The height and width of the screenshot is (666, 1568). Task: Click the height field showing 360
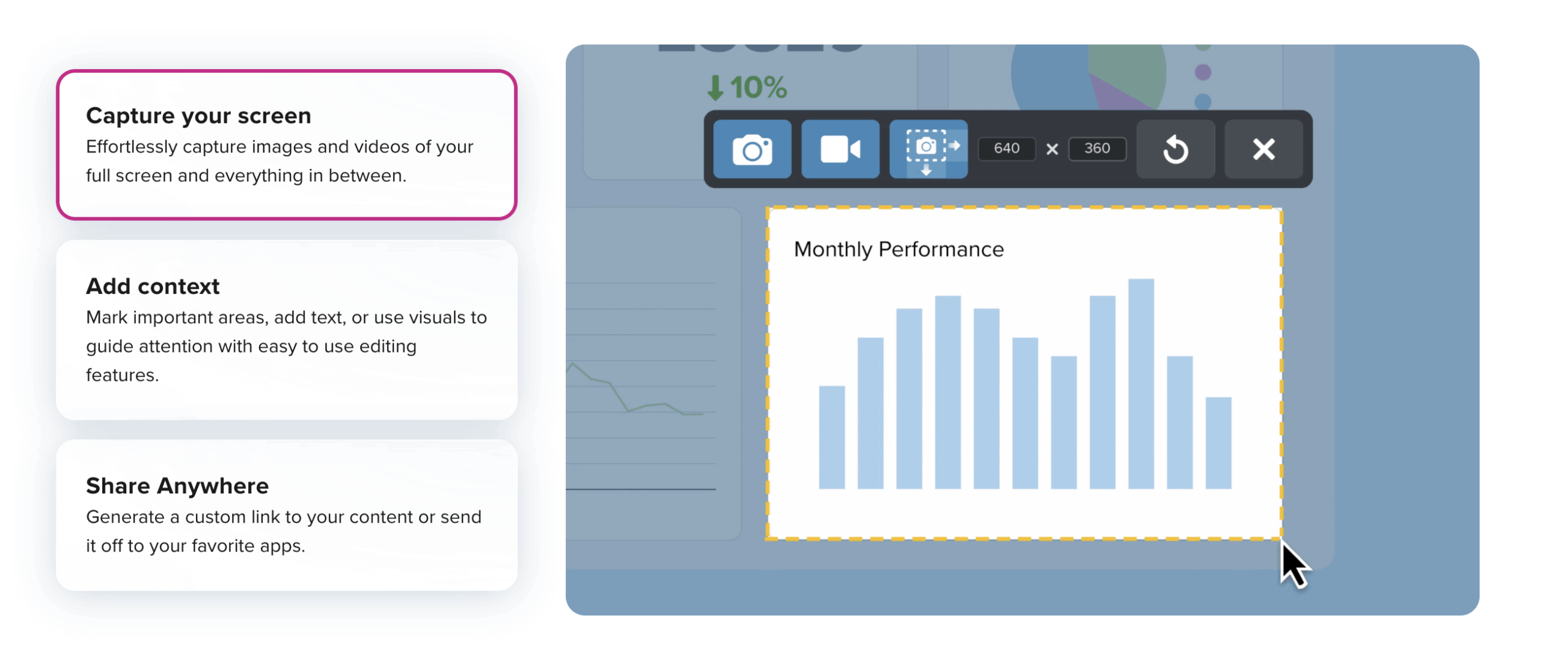1096,149
